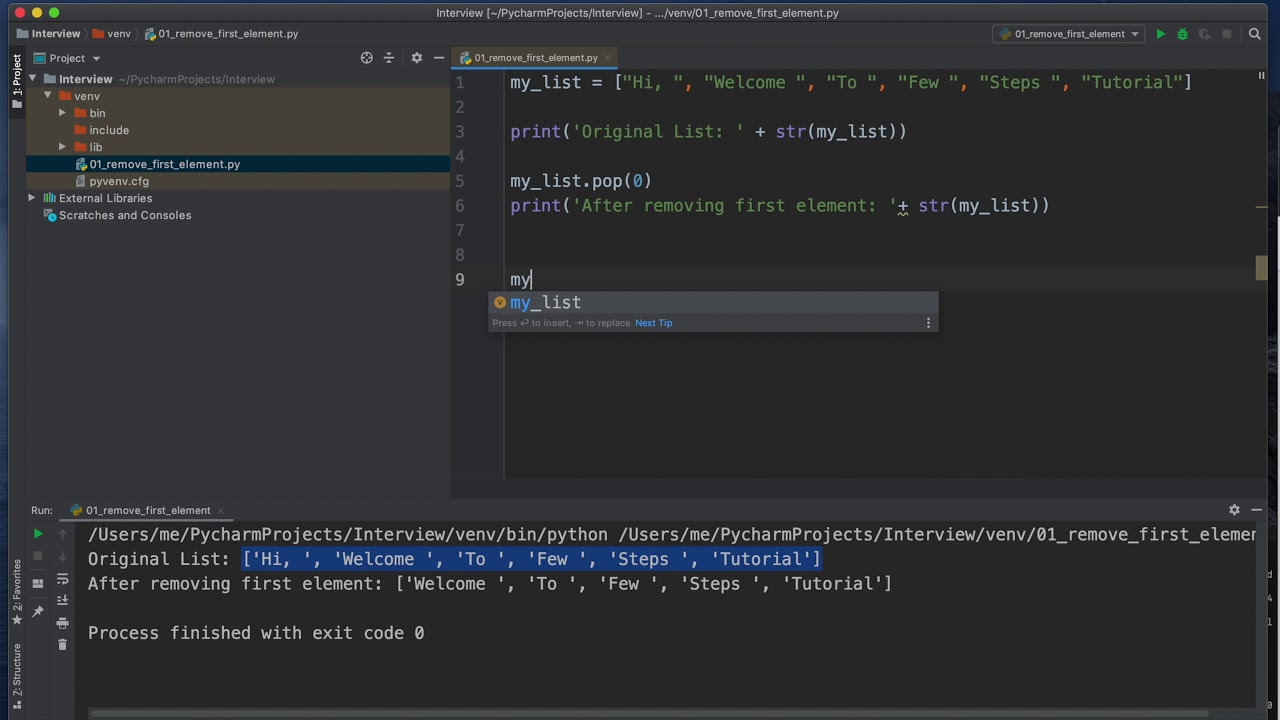The width and height of the screenshot is (1280, 720).
Task: Select my_list autocomplete suggestion
Action: 545,303
